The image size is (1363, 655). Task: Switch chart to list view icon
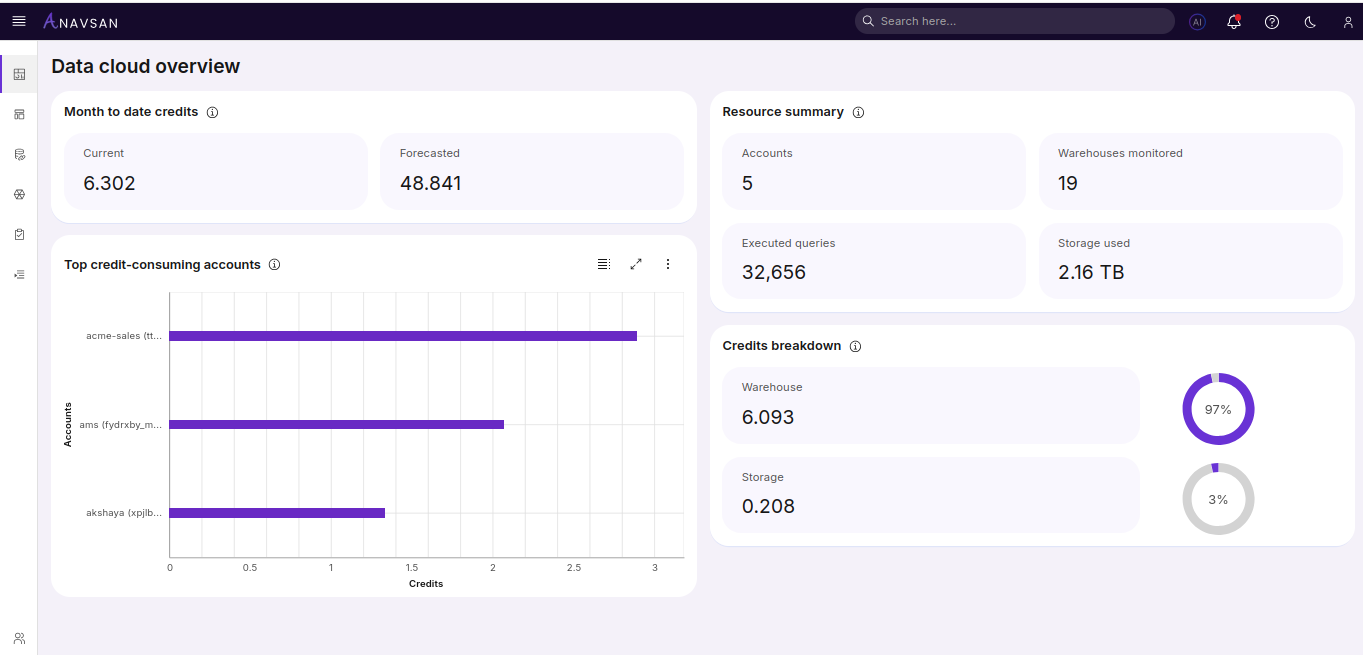pos(603,264)
